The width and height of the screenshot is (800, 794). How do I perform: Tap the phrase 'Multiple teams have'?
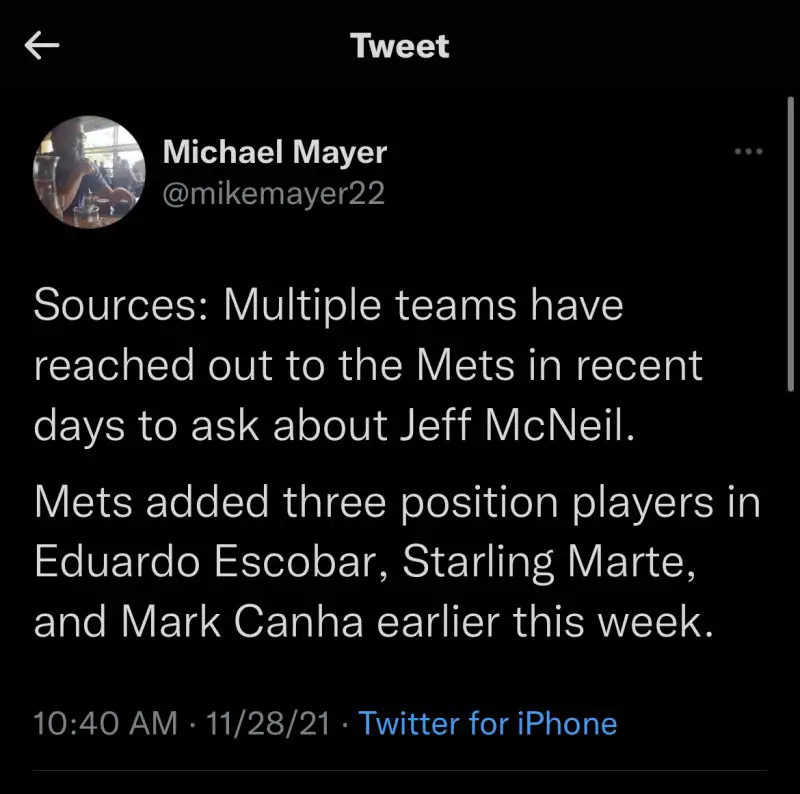pos(423,306)
